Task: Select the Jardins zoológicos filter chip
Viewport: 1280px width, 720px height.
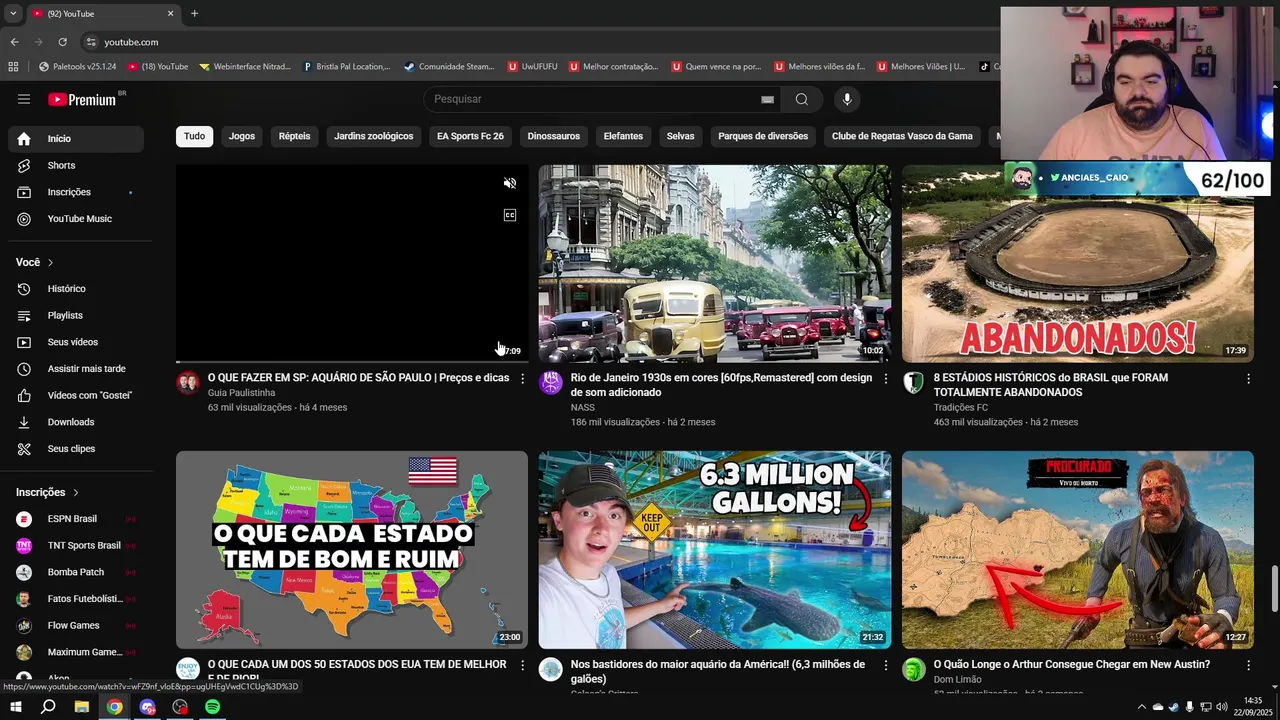Action: 374,136
